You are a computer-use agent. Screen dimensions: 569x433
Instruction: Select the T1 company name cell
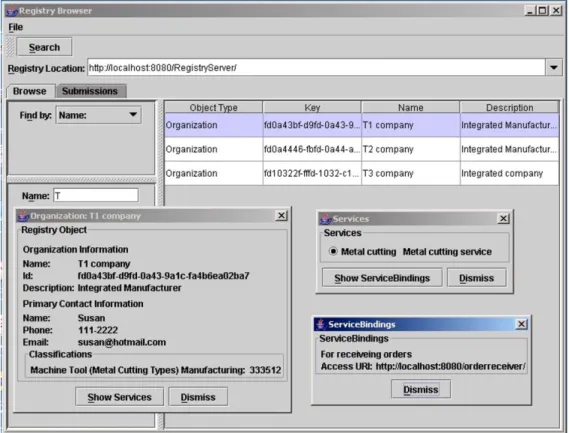click(x=410, y=125)
